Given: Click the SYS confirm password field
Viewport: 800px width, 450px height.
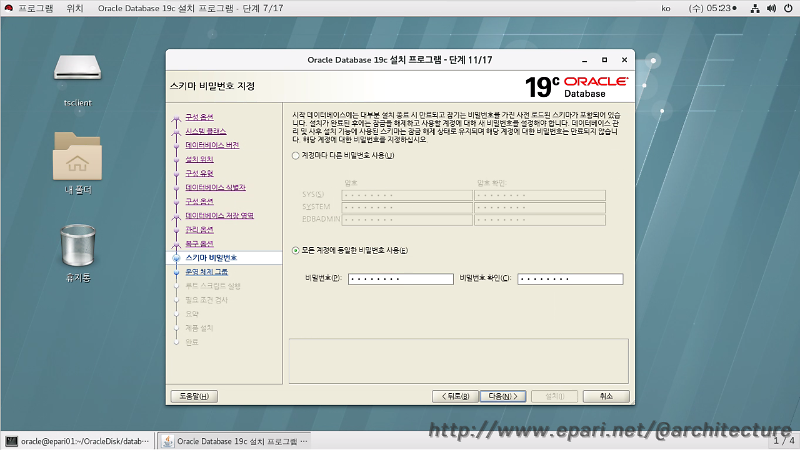Looking at the screenshot, I should coord(540,195).
